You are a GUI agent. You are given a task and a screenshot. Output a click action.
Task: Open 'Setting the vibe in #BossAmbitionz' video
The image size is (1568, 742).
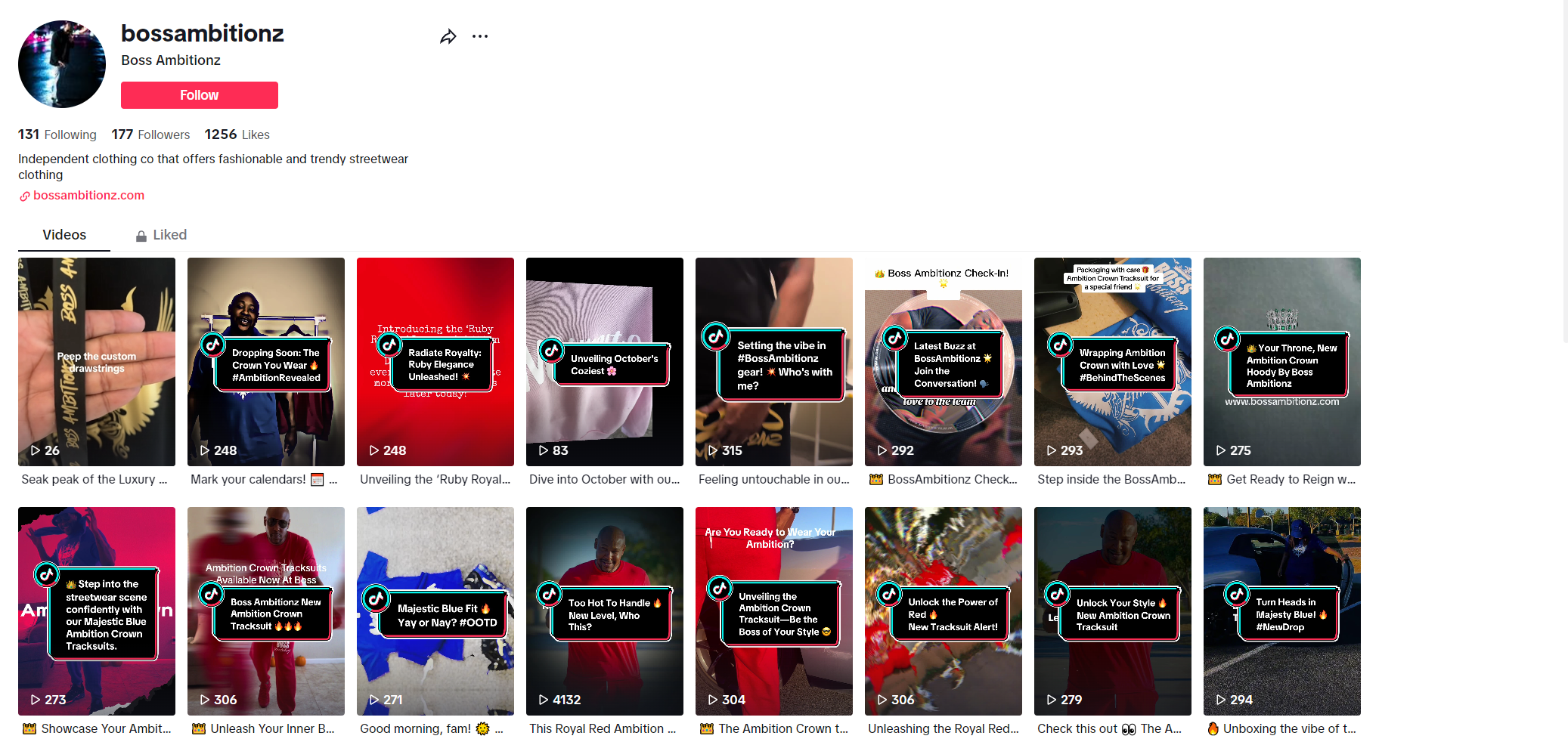(774, 362)
